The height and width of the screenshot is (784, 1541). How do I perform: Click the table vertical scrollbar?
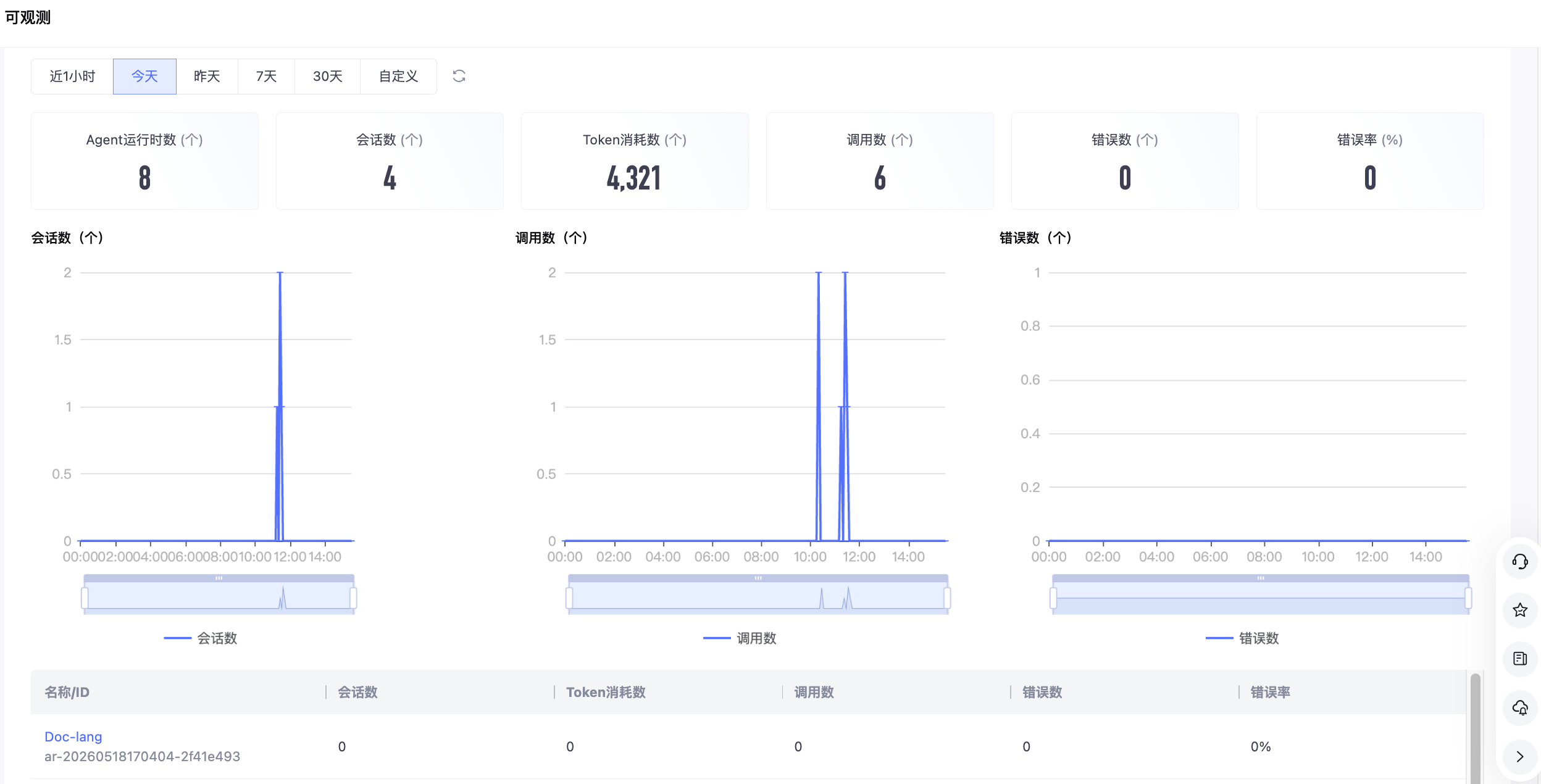pyautogui.click(x=1475, y=728)
